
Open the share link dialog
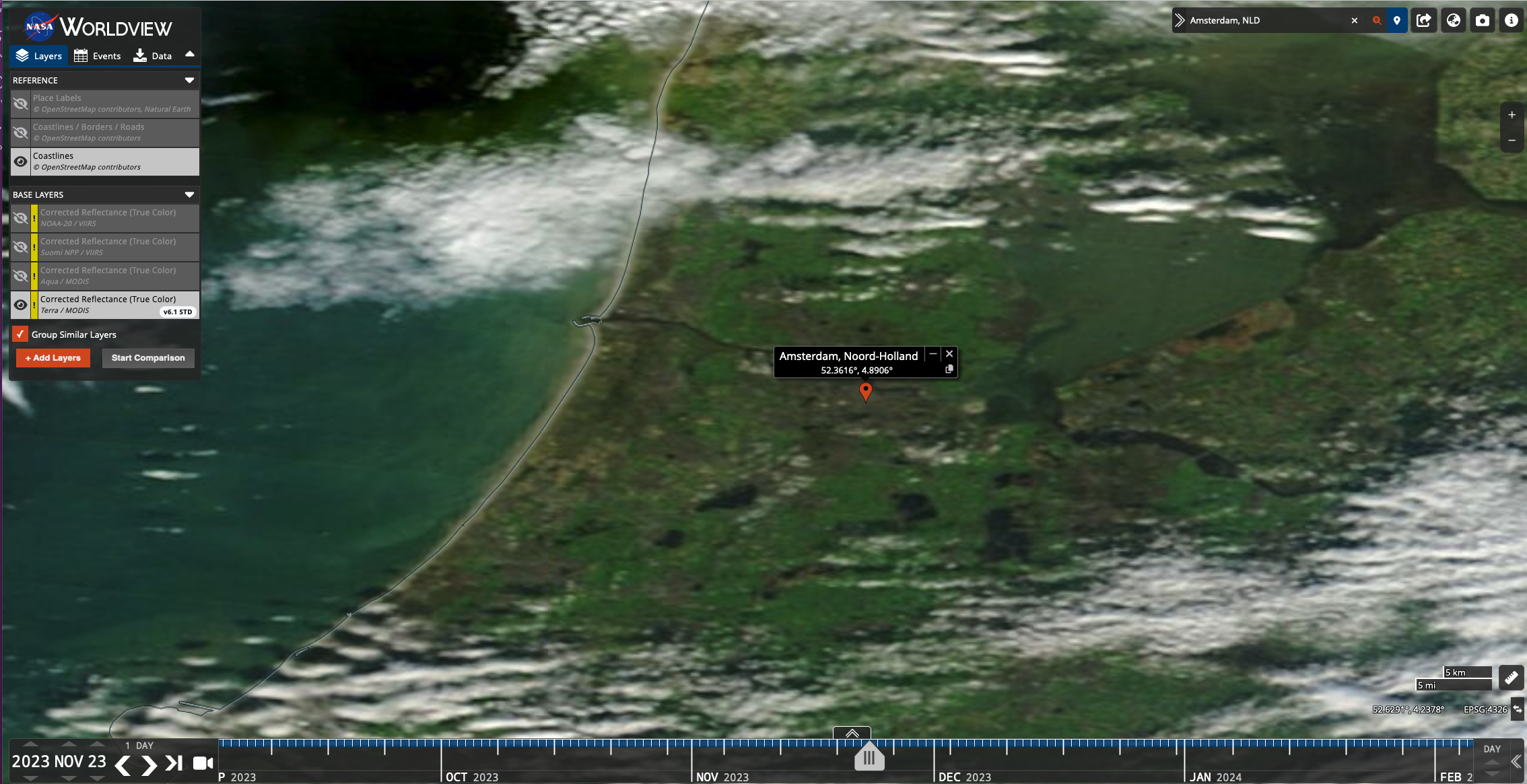(1424, 20)
